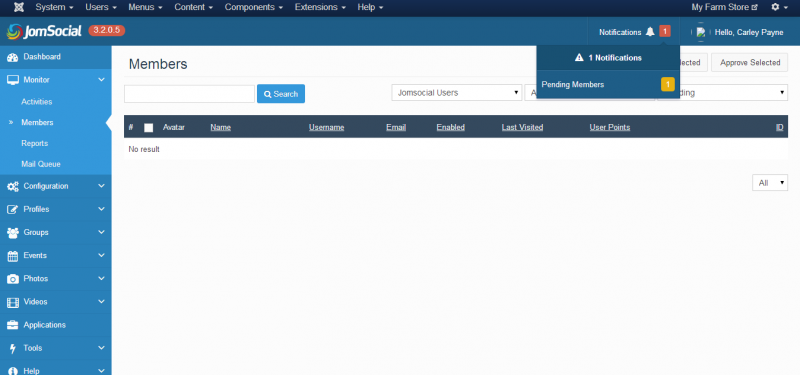This screenshot has height=375, width=800.
Task: Click the yellow Pending Members count badge
Action: tap(668, 85)
